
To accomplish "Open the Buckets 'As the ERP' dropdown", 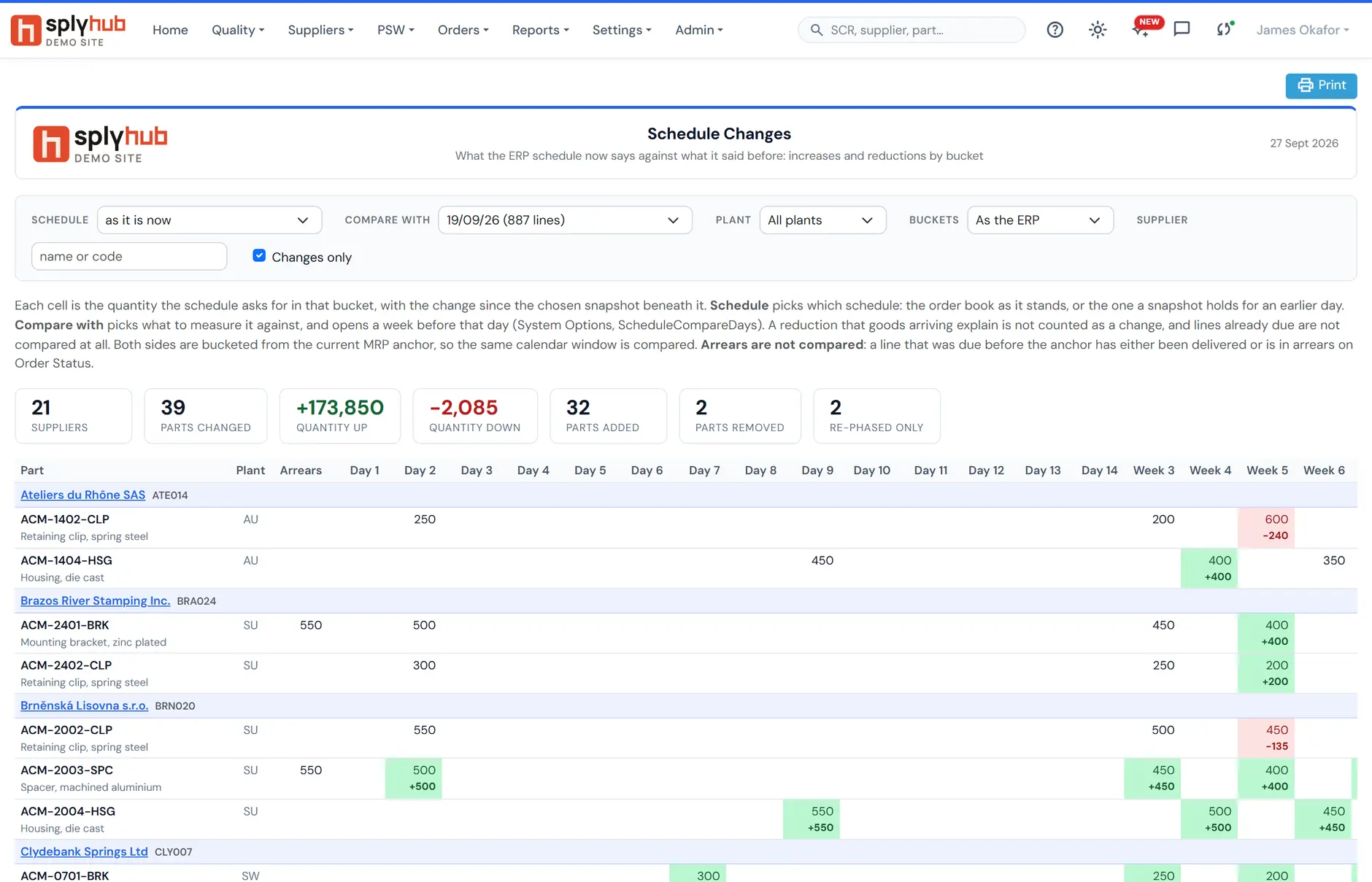I will 1040,220.
